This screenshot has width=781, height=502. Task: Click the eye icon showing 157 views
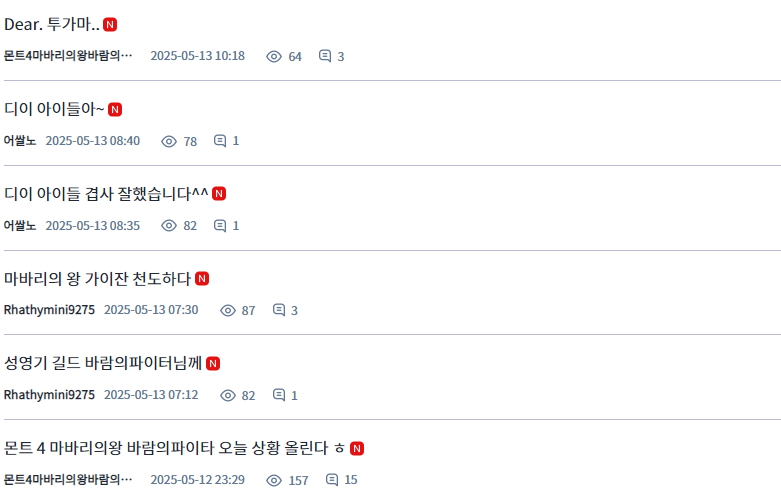coord(274,480)
